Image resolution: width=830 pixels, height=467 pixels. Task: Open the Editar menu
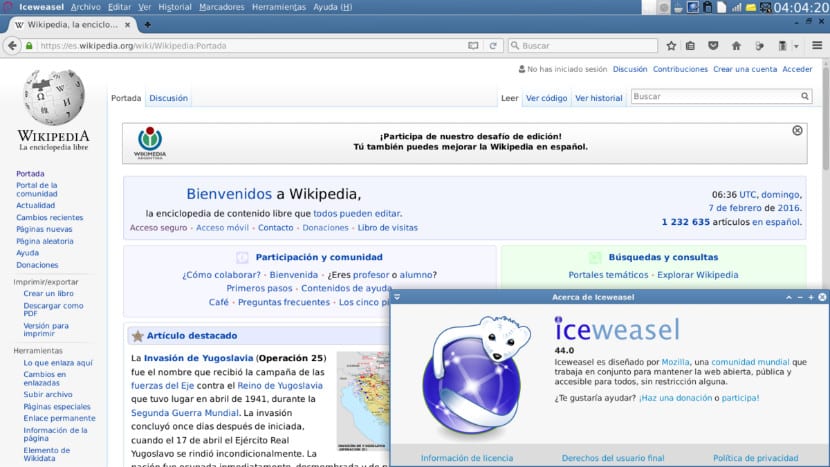click(119, 7)
